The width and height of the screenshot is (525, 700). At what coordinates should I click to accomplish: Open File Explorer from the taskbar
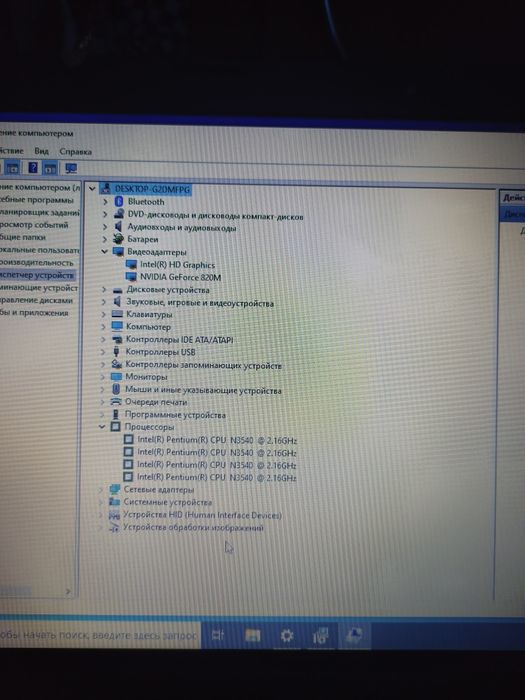pos(252,635)
